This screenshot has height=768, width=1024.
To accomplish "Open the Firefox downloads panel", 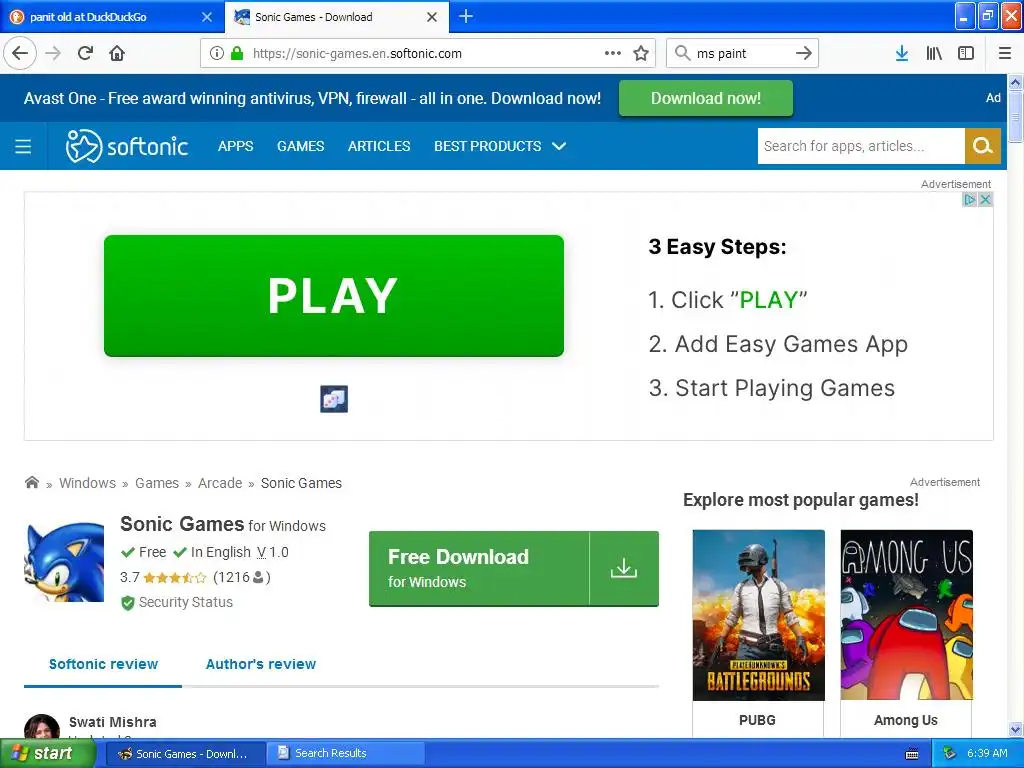I will (902, 53).
